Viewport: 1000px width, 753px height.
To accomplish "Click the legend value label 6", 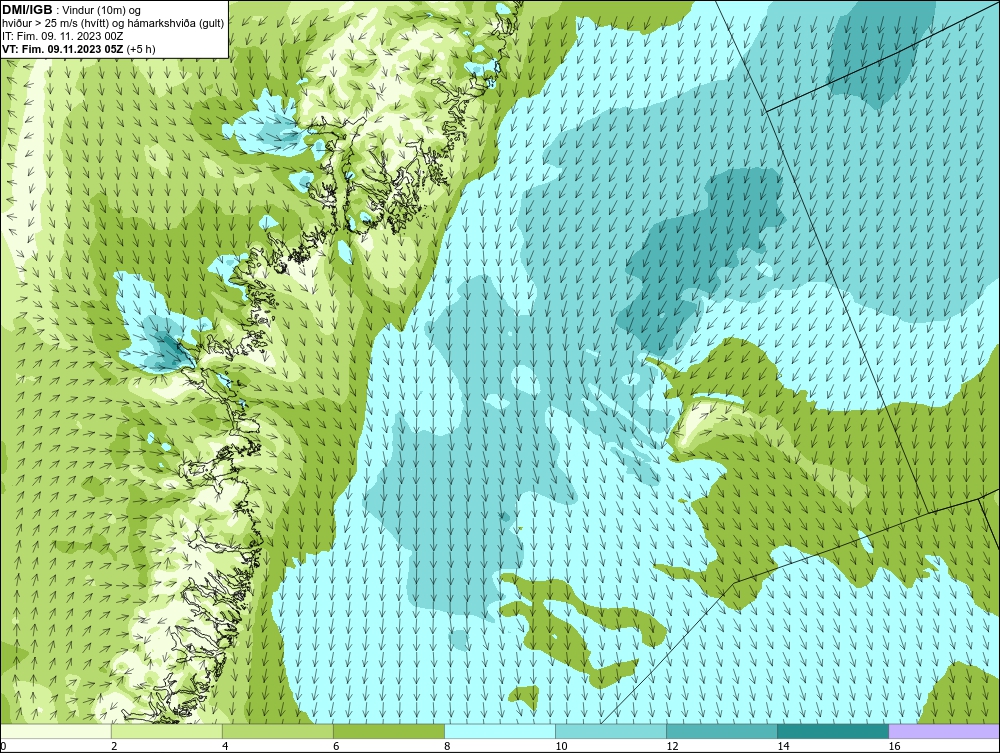I will pyautogui.click(x=336, y=747).
